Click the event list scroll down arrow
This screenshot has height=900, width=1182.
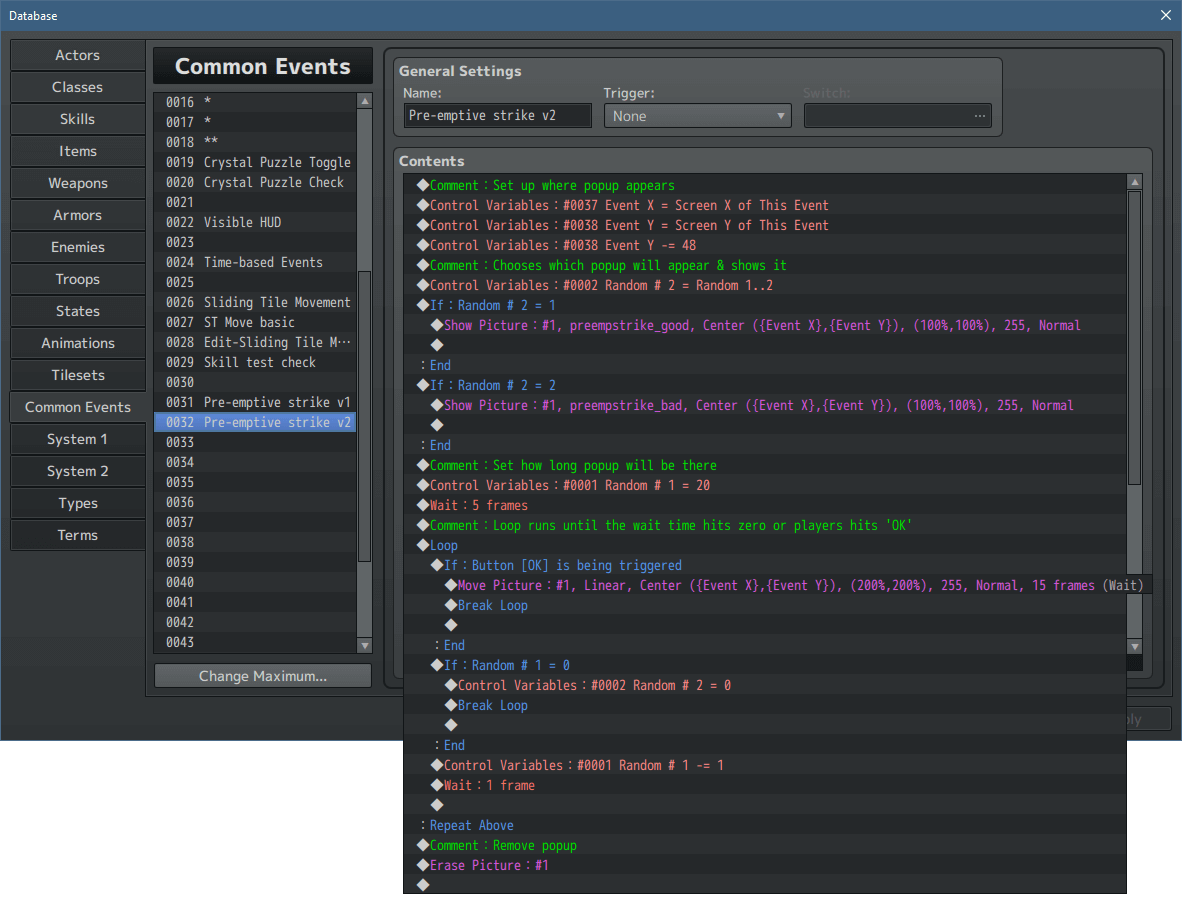tap(365, 646)
